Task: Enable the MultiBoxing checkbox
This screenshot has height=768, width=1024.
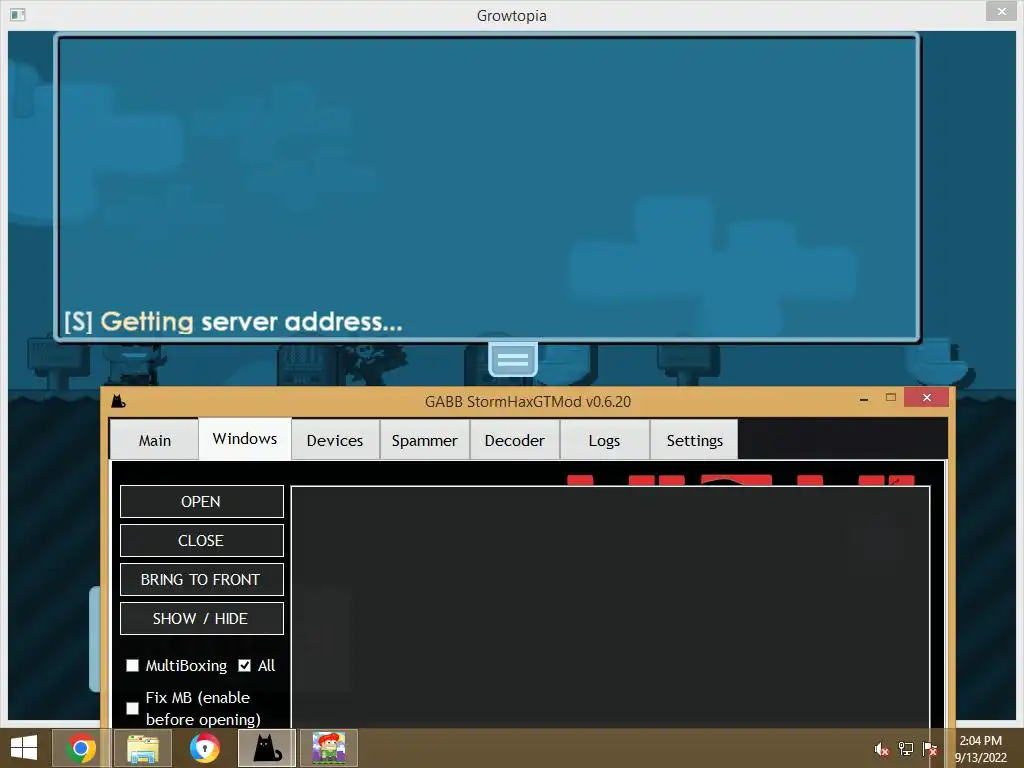Action: pos(133,665)
